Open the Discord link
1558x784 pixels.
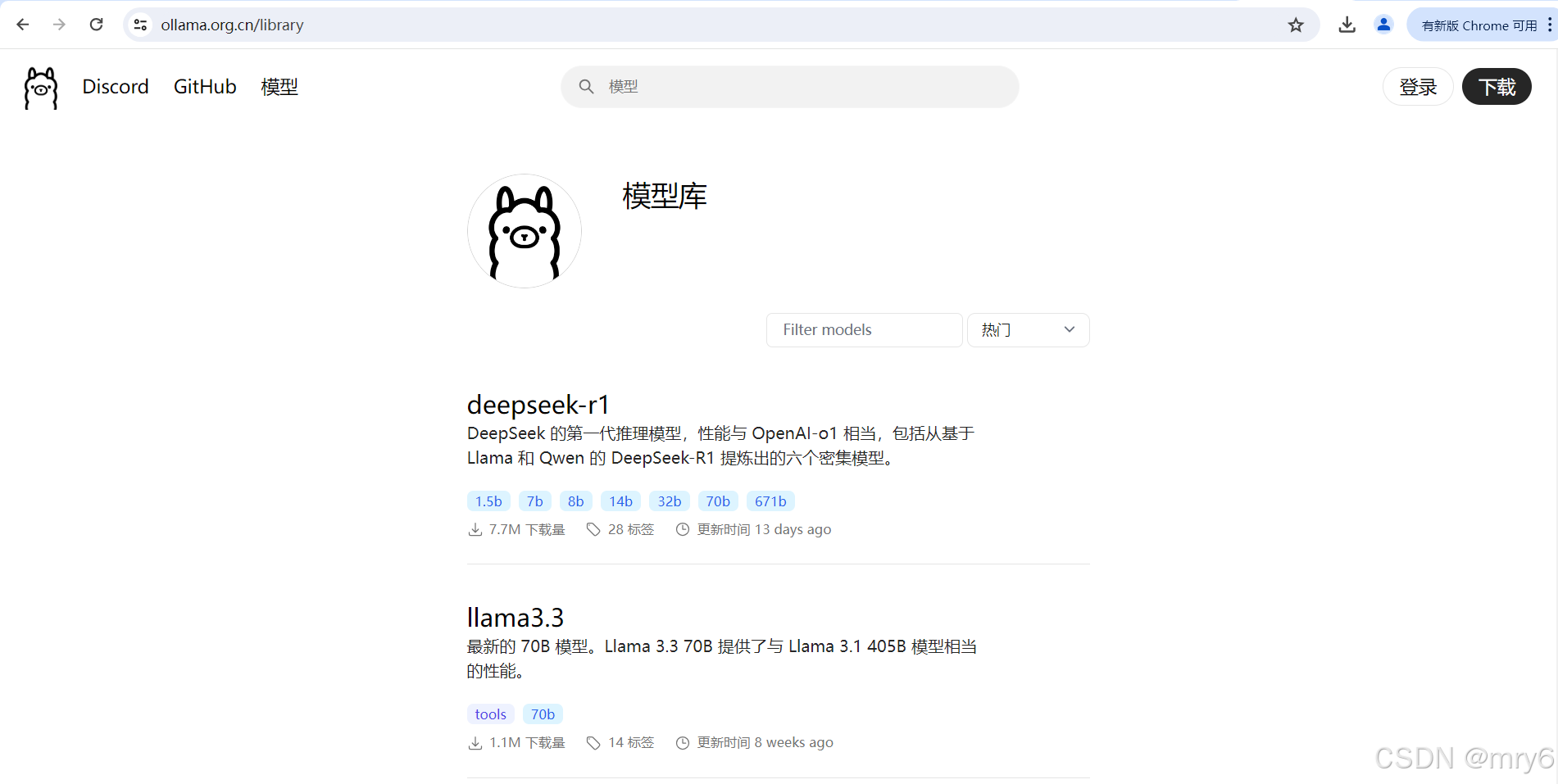(116, 87)
